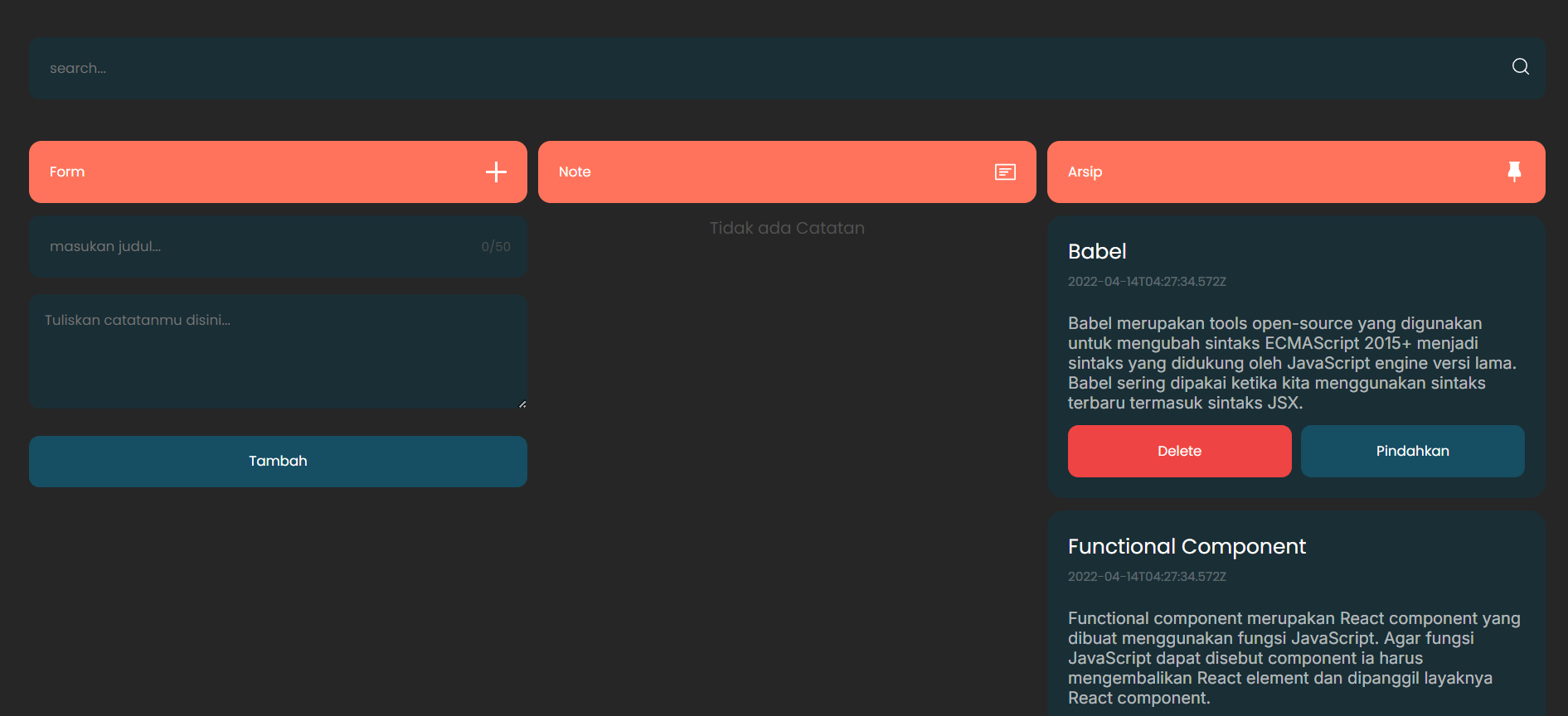Click the pin icon in Arsip header
The image size is (1568, 716).
click(x=1514, y=172)
